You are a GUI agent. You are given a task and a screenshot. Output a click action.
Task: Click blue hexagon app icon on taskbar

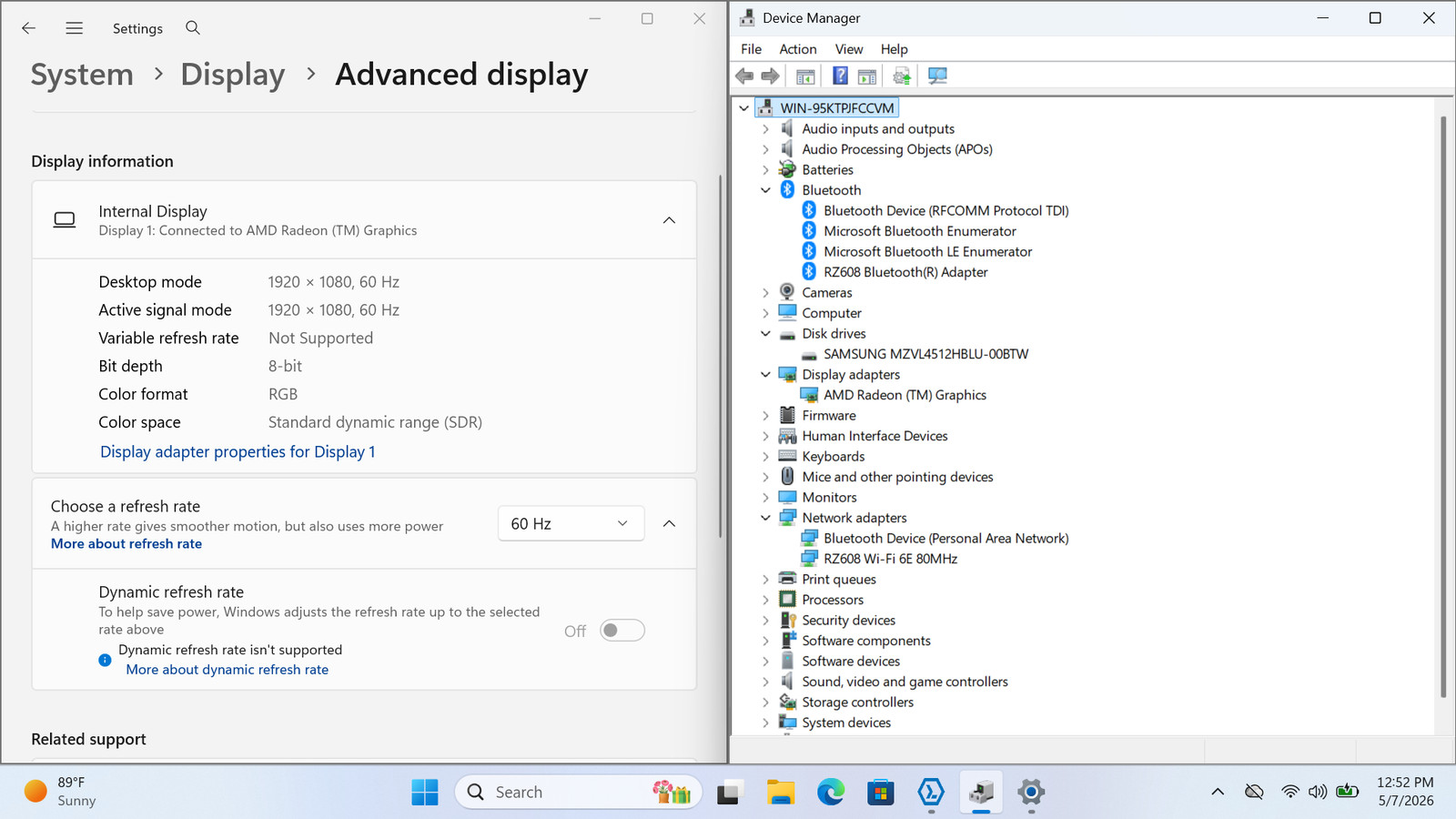[931, 793]
